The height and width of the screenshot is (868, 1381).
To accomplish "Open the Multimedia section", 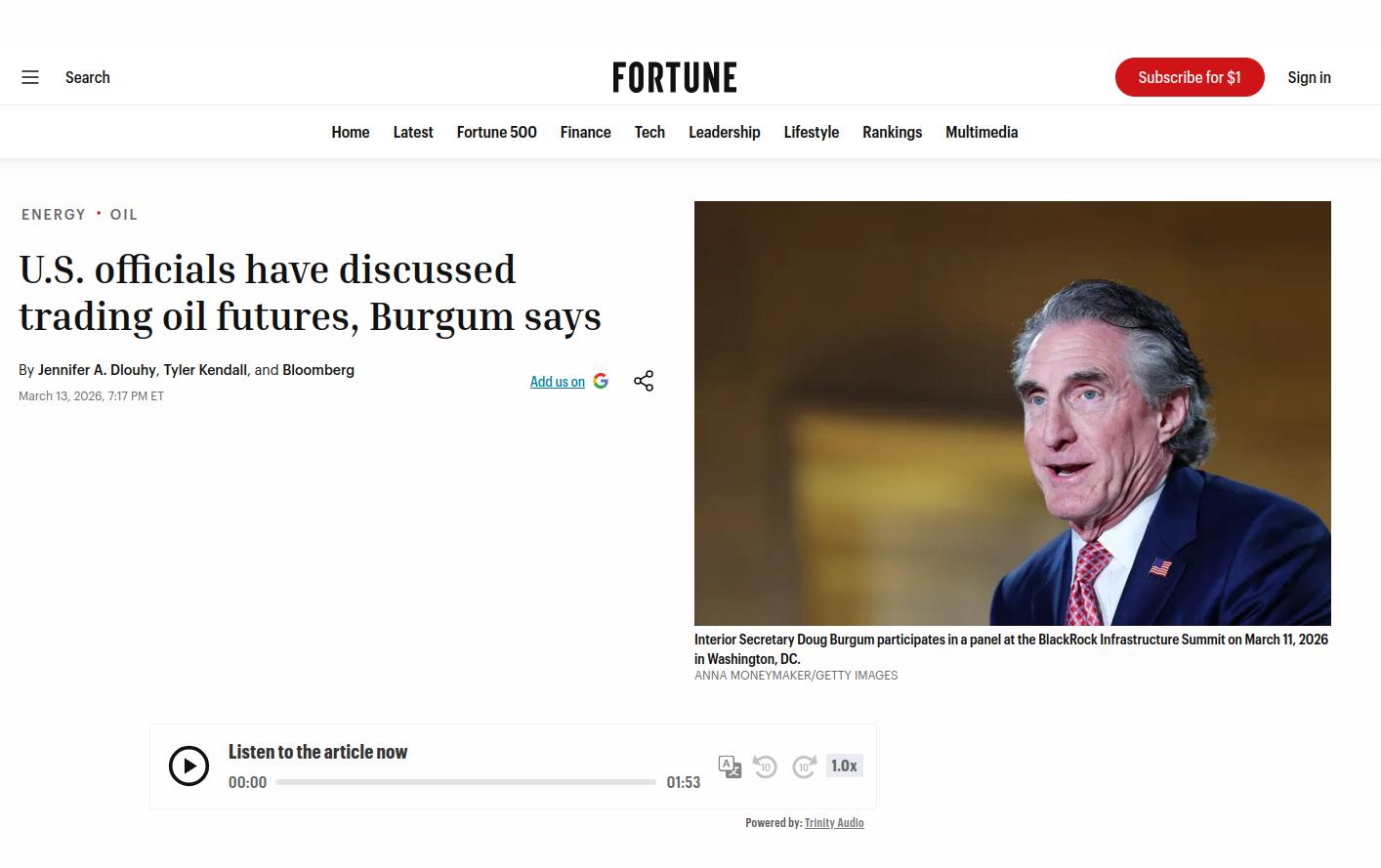I will click(982, 132).
